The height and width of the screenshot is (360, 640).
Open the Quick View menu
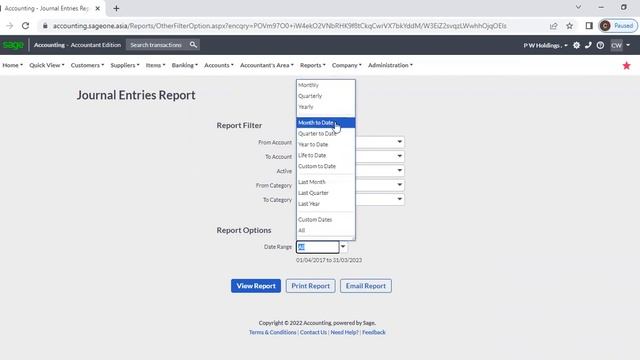pyautogui.click(x=47, y=65)
